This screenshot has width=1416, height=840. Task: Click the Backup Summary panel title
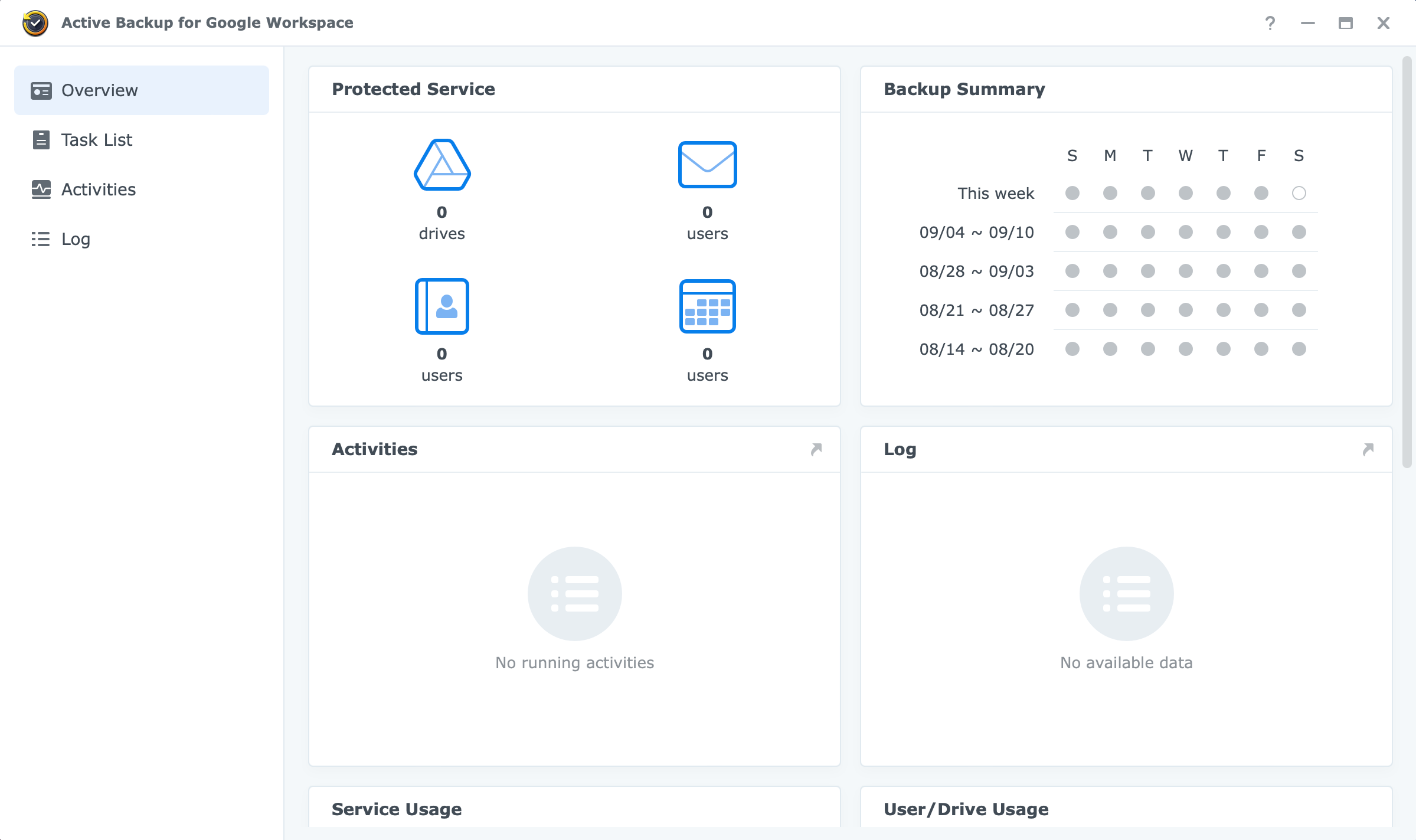click(964, 89)
